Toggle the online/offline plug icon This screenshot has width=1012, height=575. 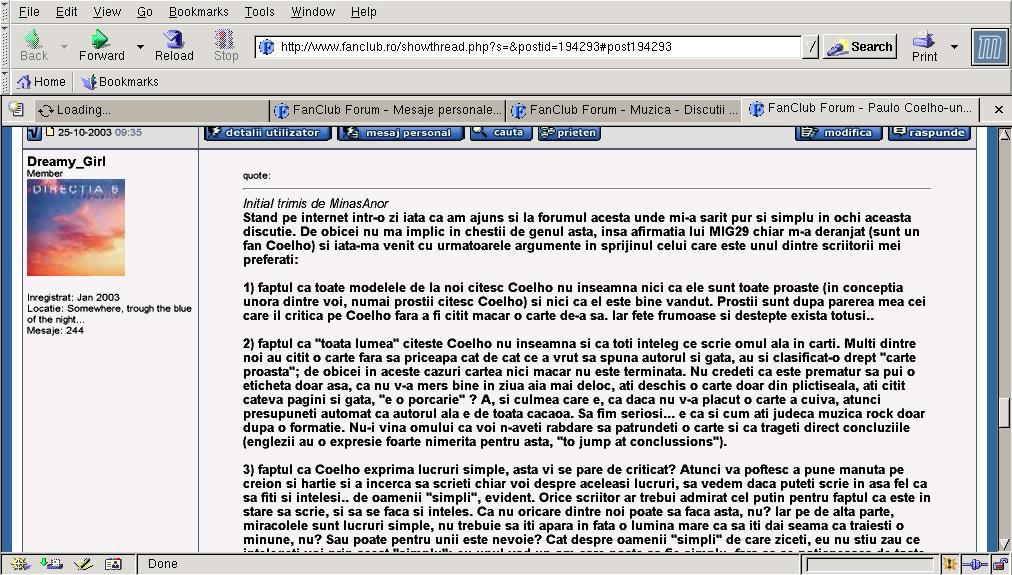[974, 564]
